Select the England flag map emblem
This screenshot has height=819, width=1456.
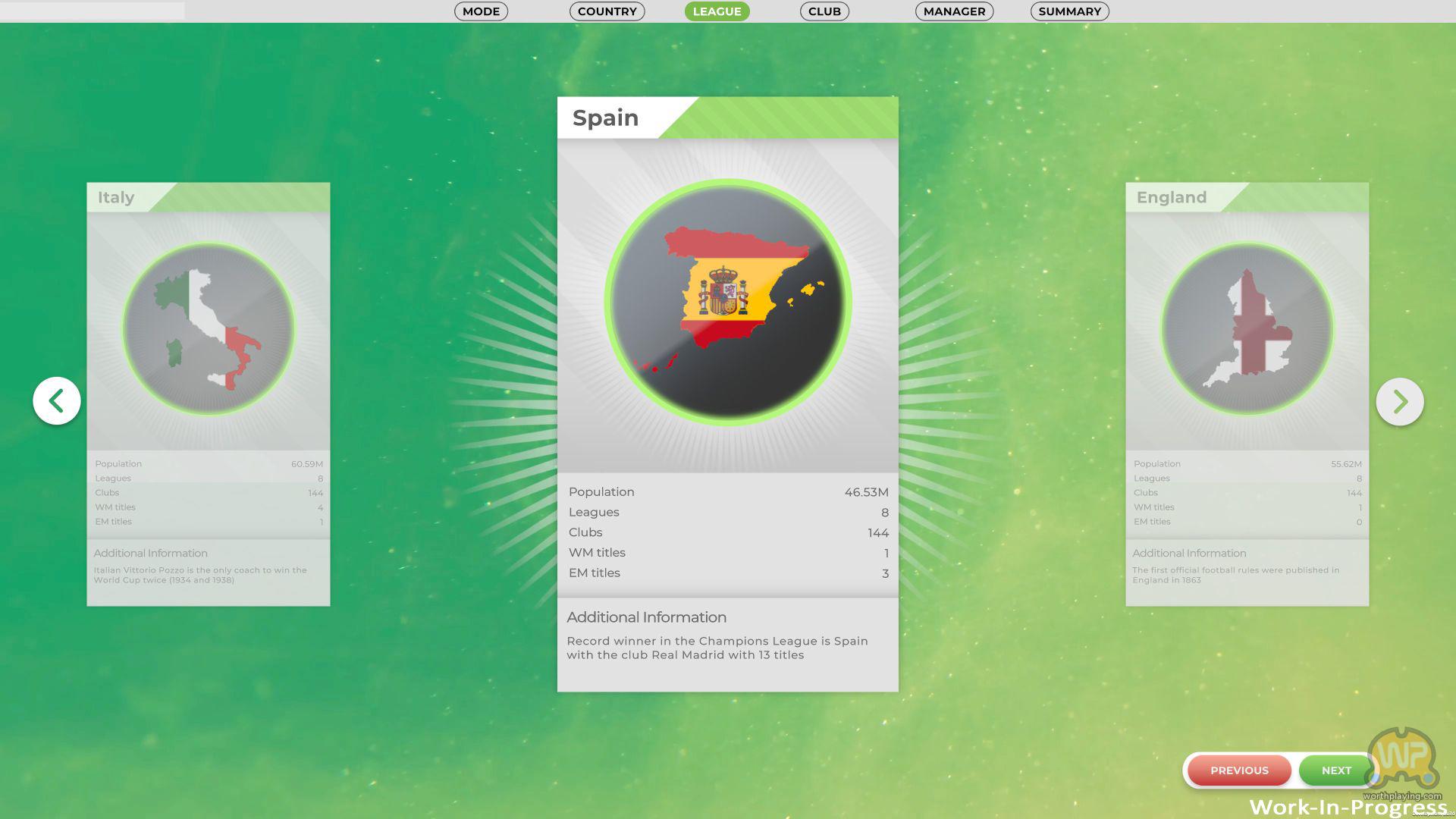(1247, 328)
